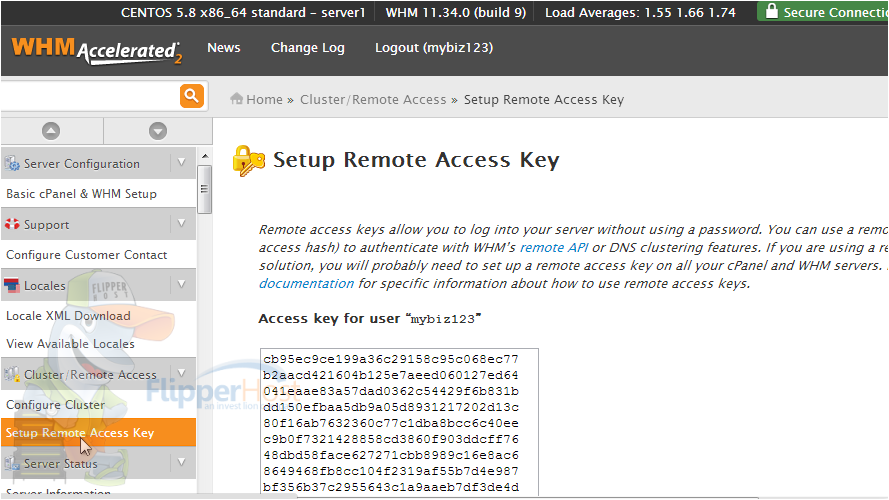The width and height of the screenshot is (889, 500).
Task: Open the Change Log menu item
Action: click(x=307, y=48)
